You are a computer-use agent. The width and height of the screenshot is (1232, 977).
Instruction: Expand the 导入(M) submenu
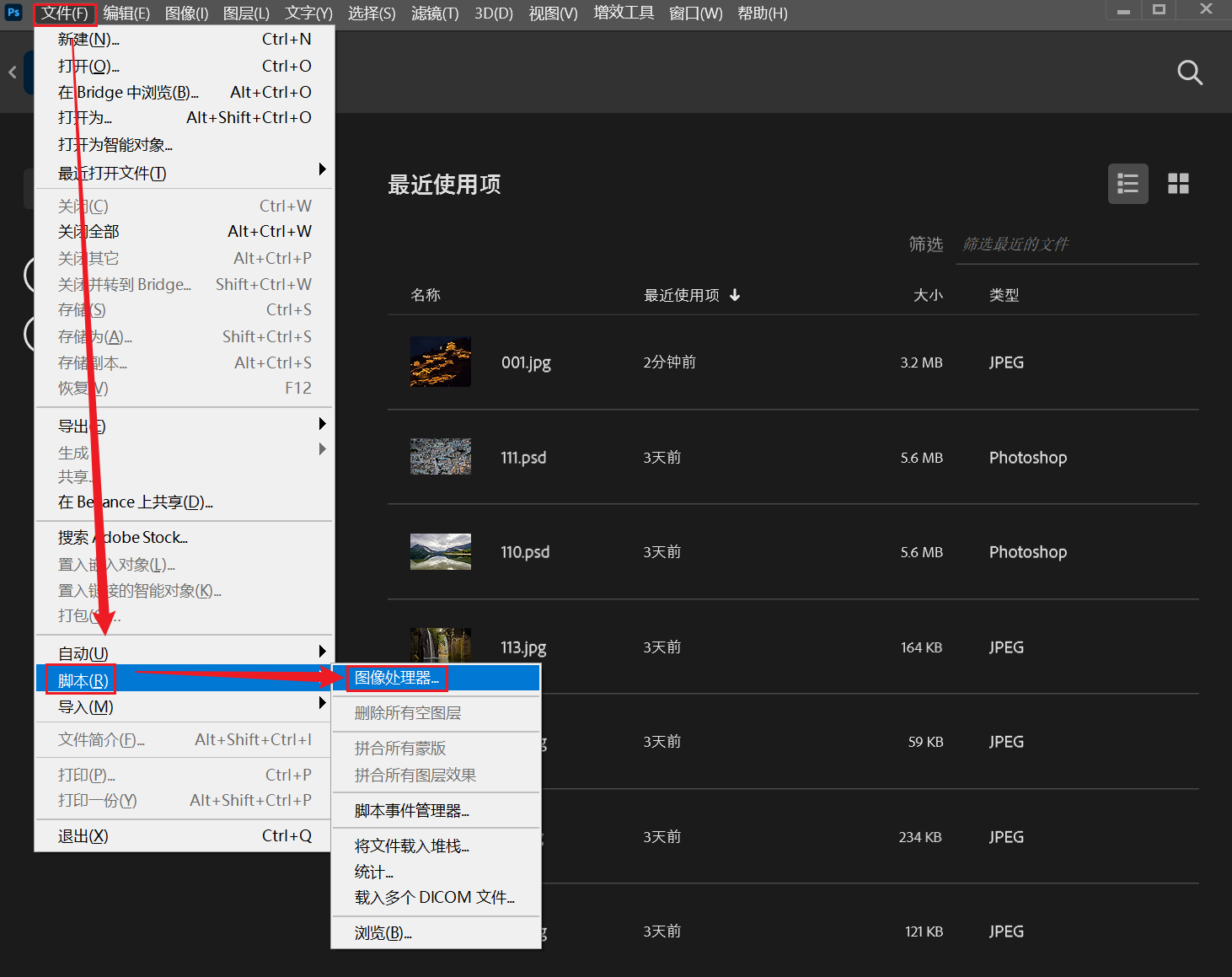coord(84,706)
